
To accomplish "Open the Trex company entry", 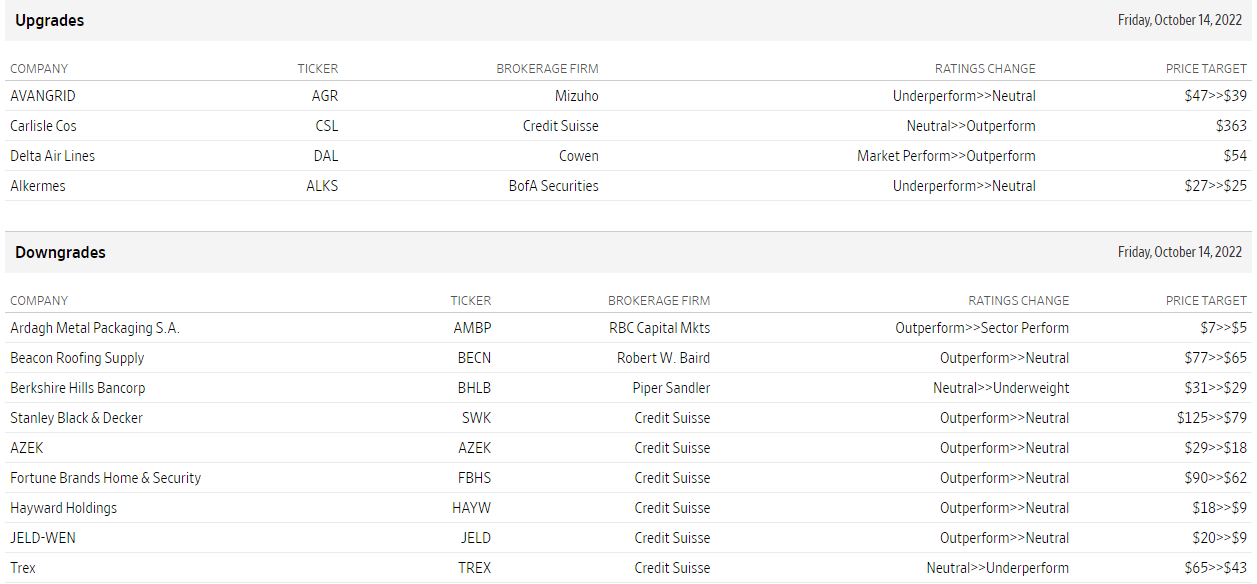I will pos(23,568).
